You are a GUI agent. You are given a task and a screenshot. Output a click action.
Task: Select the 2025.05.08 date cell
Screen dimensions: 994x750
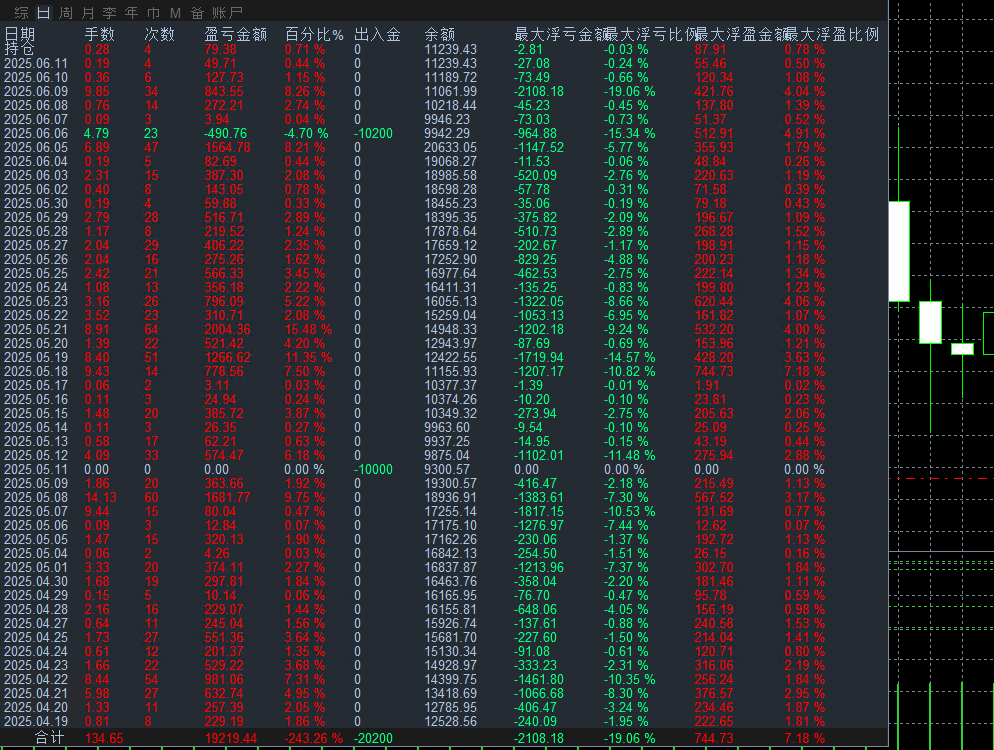36,497
